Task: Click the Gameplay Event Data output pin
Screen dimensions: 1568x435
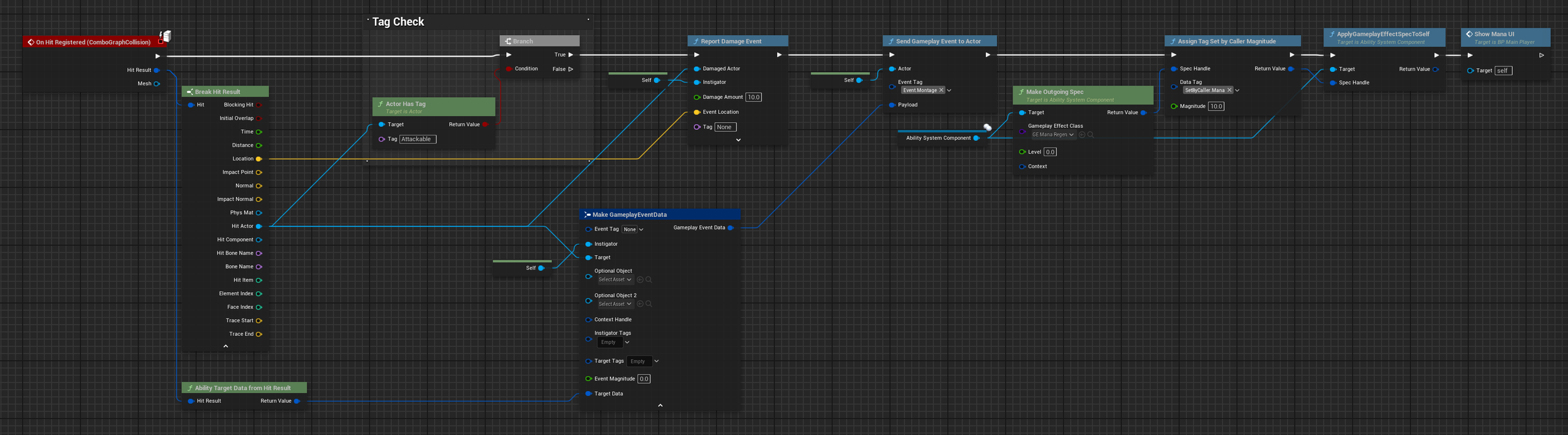Action: pos(731,228)
